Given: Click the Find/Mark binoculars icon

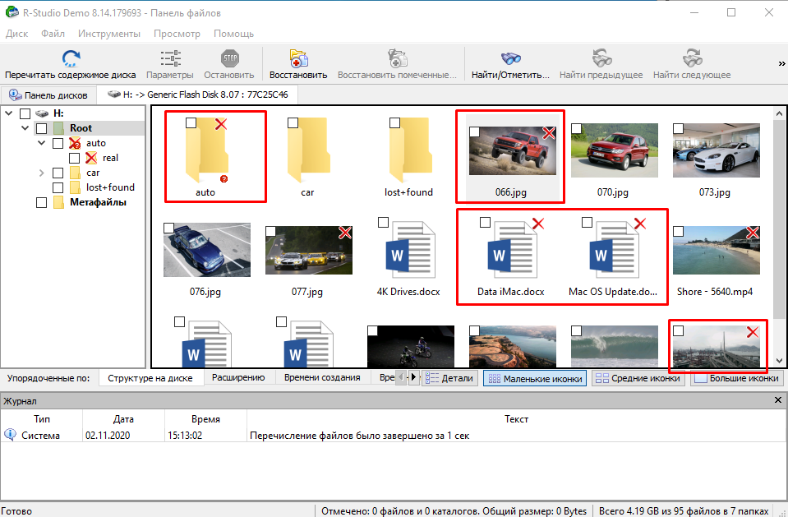Looking at the screenshot, I should [x=510, y=59].
